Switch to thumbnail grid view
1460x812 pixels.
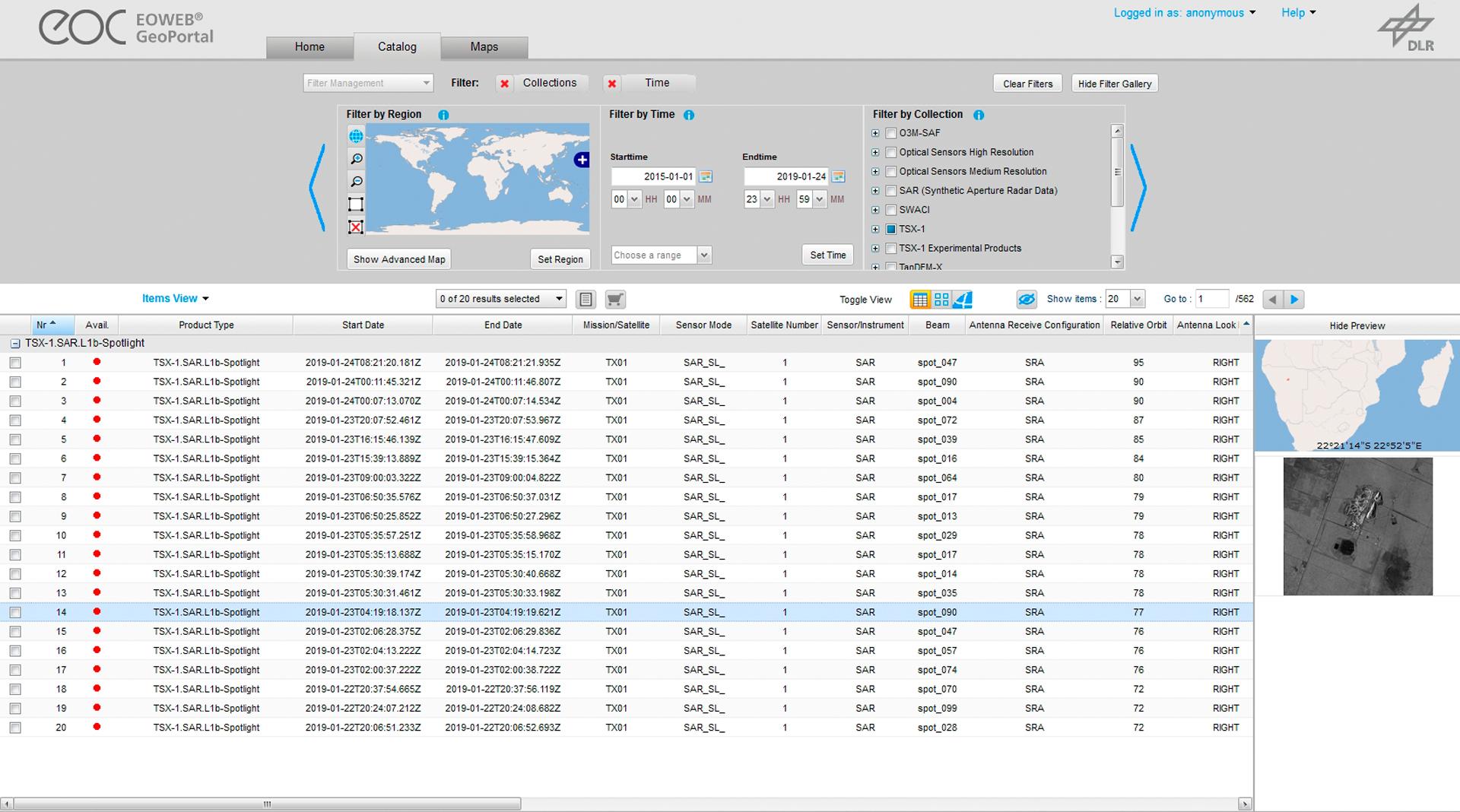941,300
